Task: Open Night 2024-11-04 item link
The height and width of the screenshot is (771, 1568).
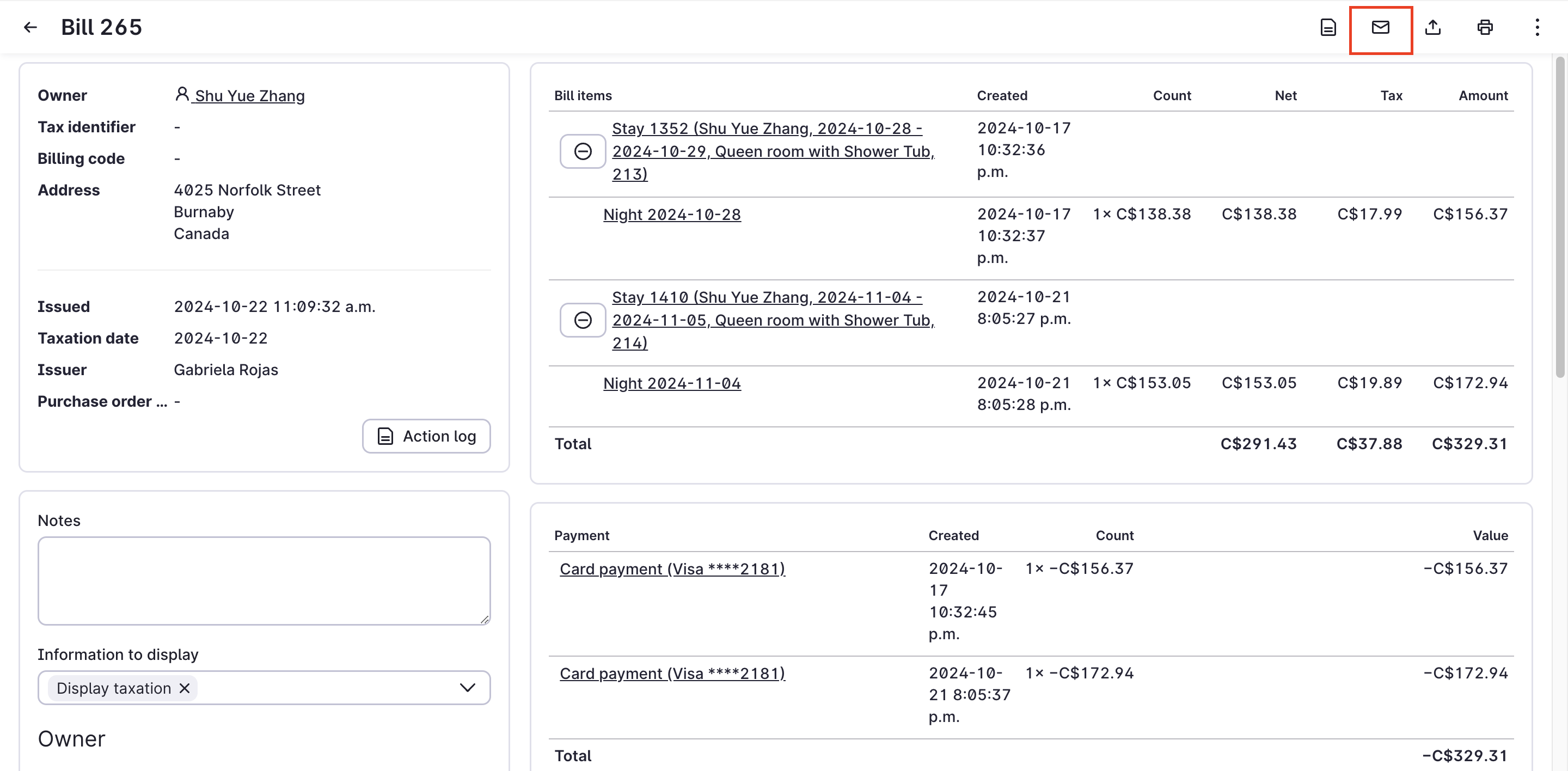Action: [671, 383]
